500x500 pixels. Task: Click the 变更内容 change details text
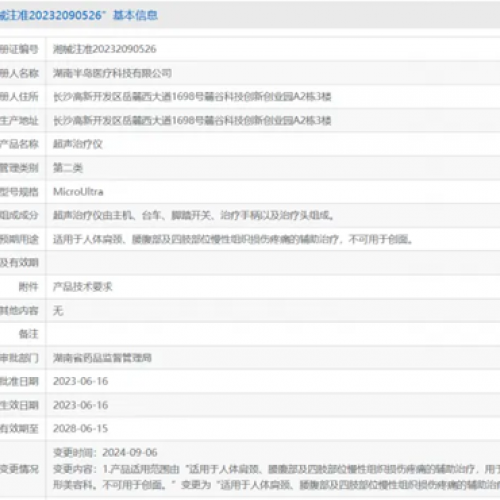pos(276,477)
